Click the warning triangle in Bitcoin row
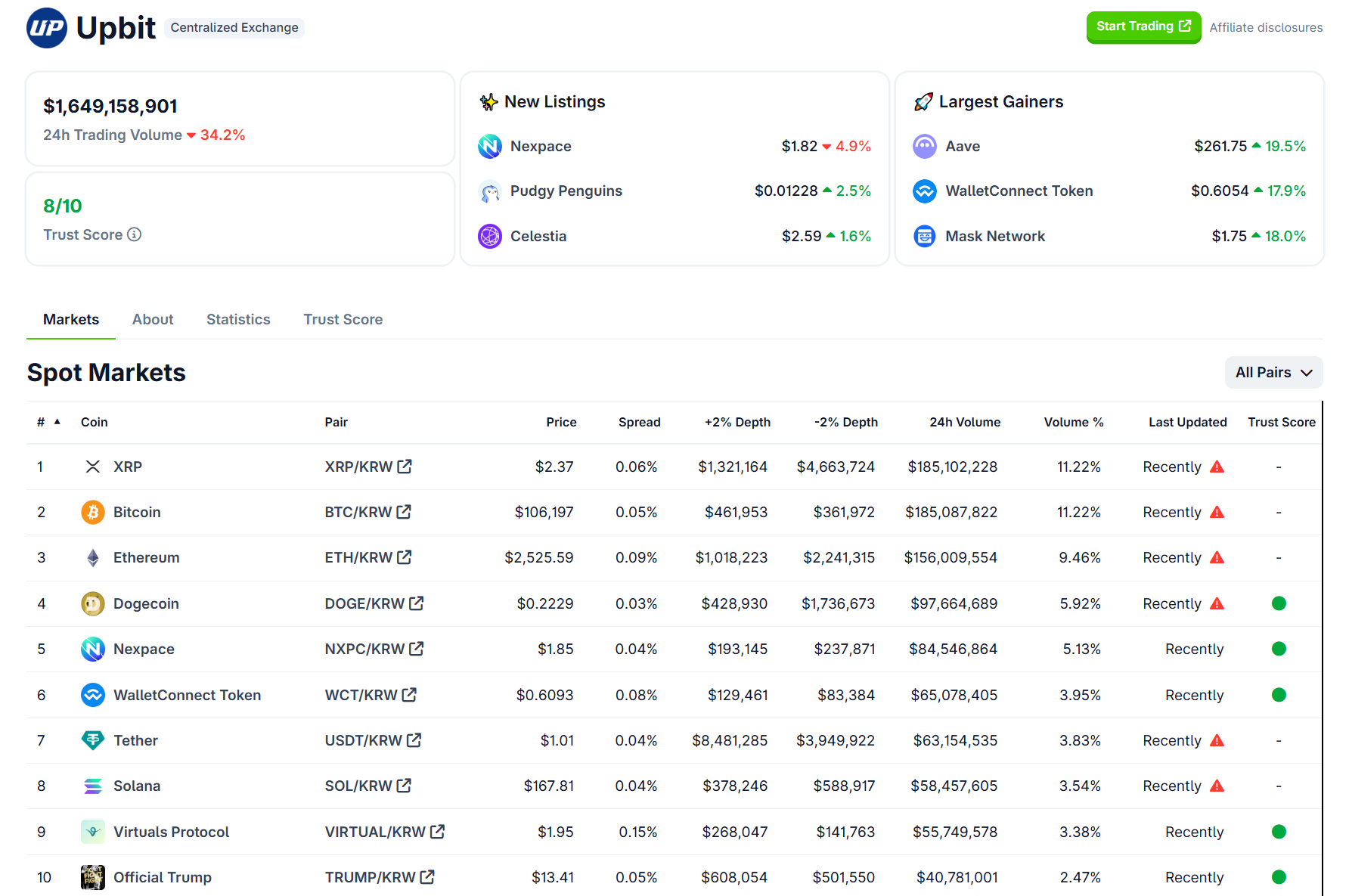Image resolution: width=1349 pixels, height=896 pixels. coord(1217,512)
